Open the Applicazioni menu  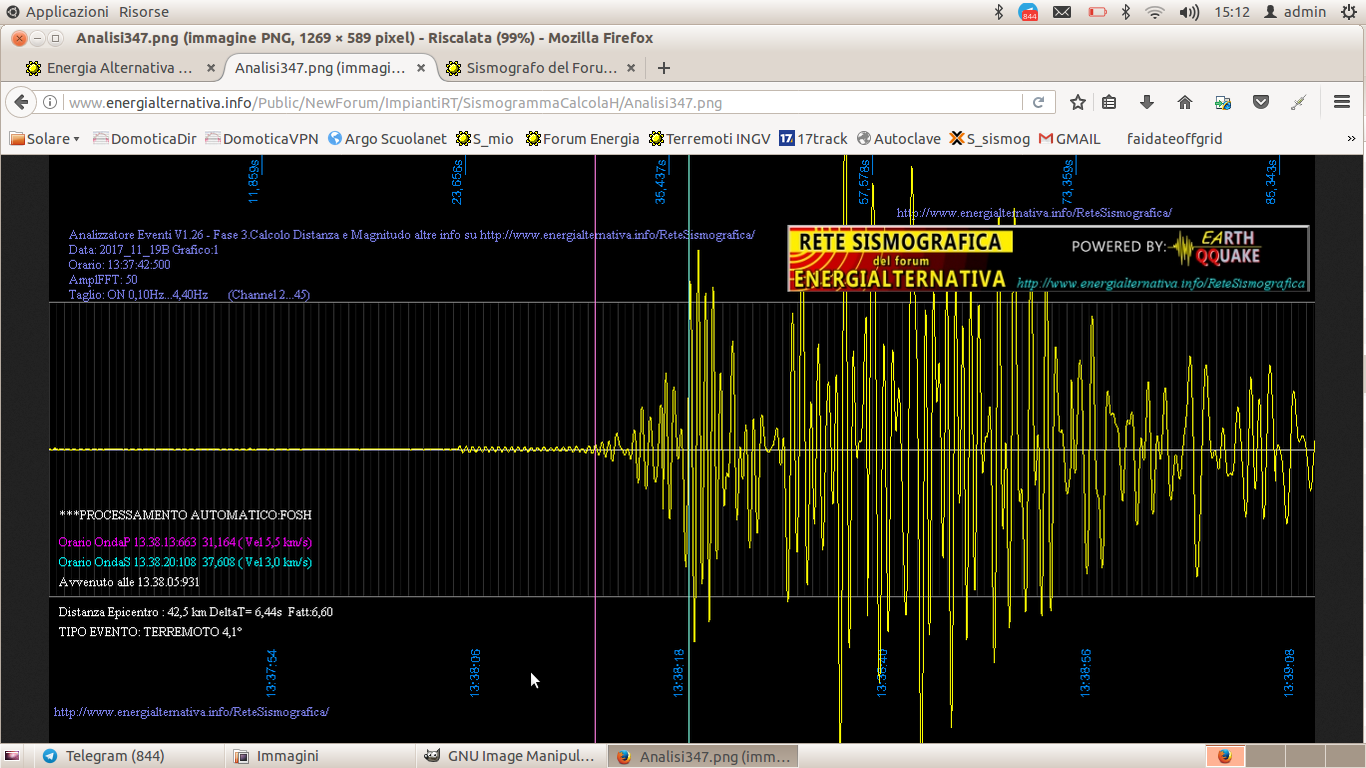(67, 12)
